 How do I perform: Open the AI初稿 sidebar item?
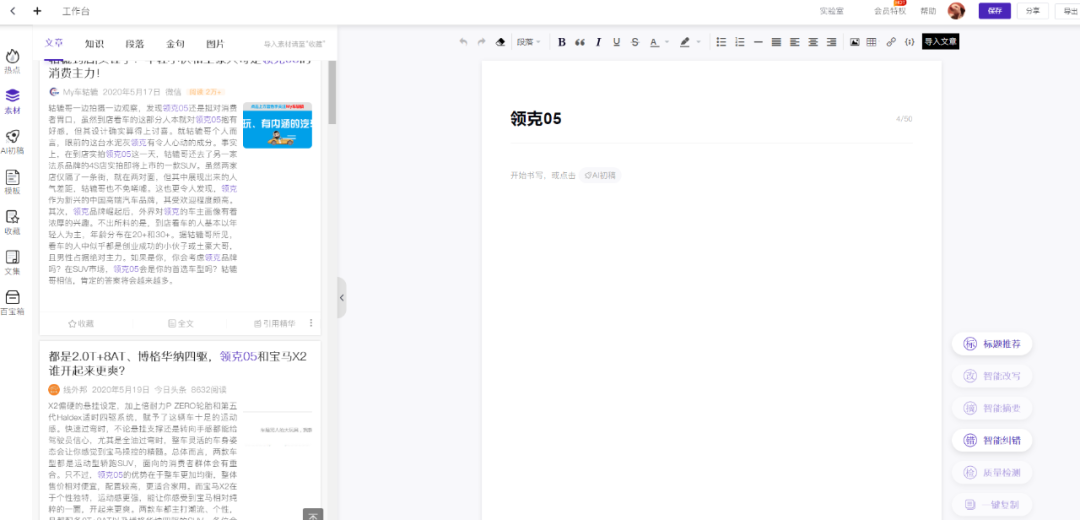12,142
